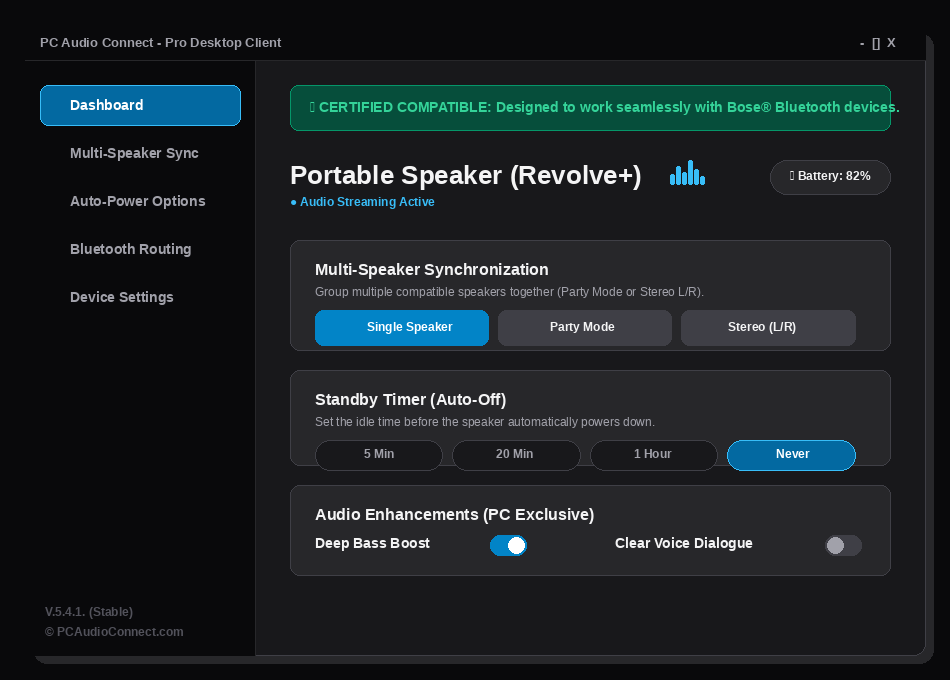The image size is (950, 680).
Task: Set standby timer to 5 Min
Action: (379, 455)
